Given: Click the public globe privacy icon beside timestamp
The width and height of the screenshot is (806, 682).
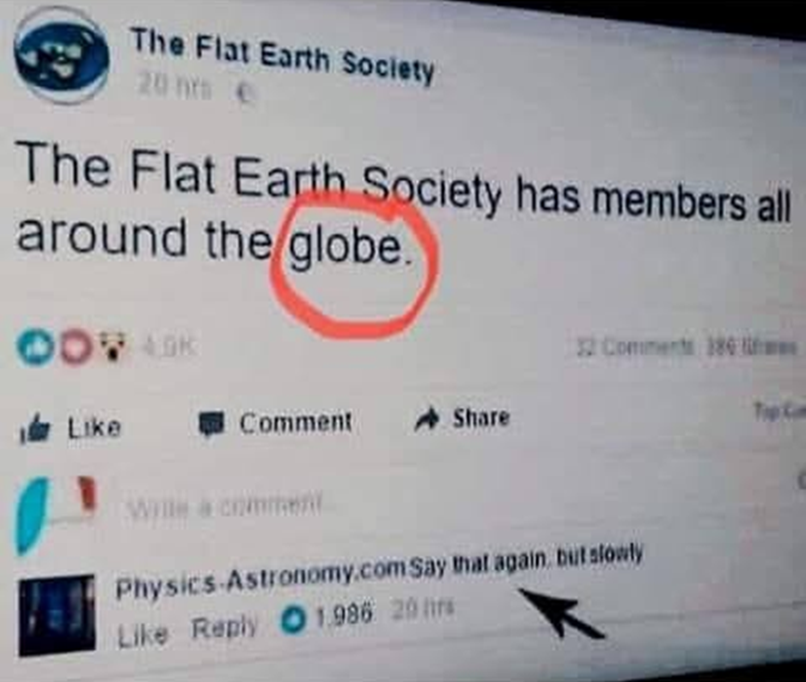Looking at the screenshot, I should [x=246, y=94].
